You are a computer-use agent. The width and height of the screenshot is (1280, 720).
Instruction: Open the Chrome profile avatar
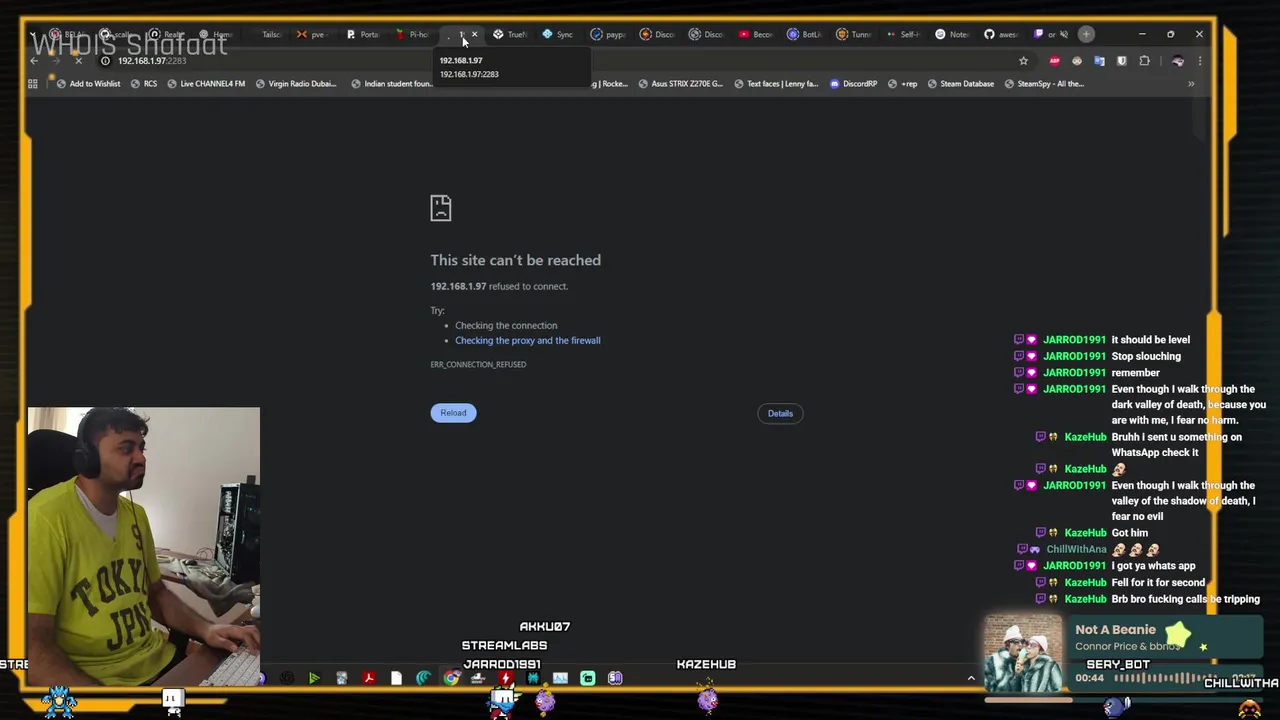pyautogui.click(x=1177, y=61)
